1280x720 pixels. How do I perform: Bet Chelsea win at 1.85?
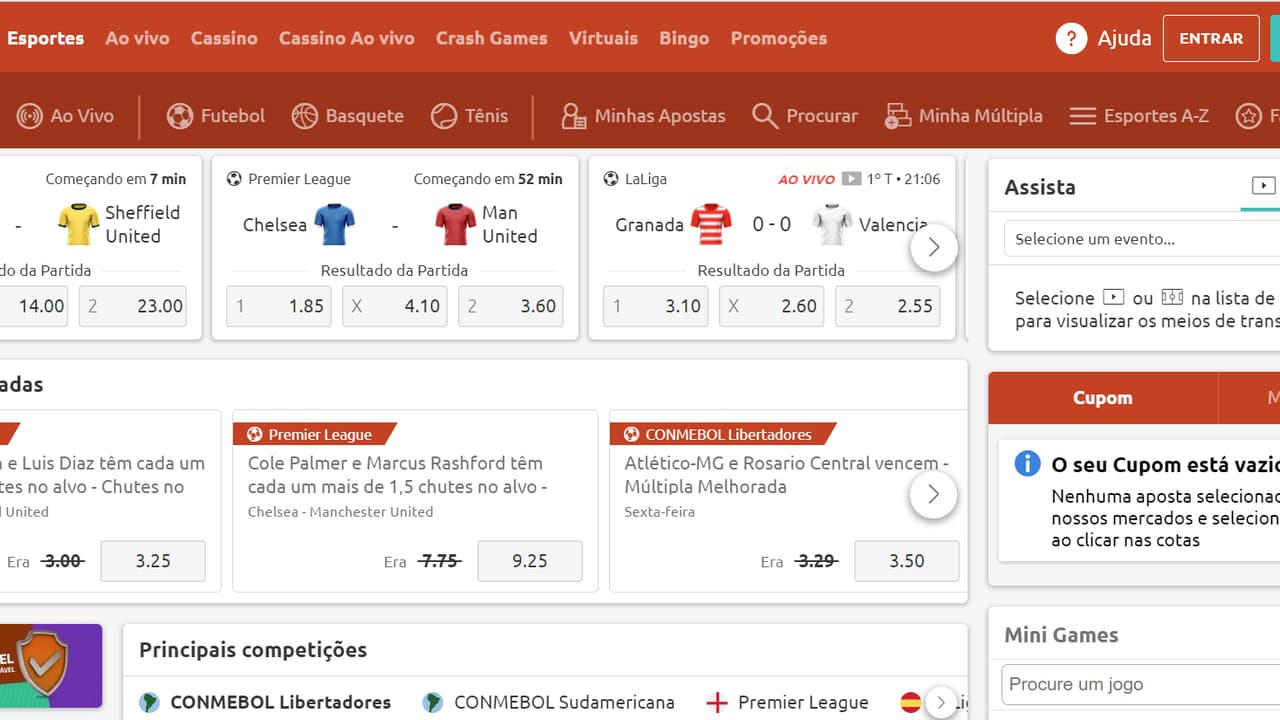pyautogui.click(x=279, y=306)
